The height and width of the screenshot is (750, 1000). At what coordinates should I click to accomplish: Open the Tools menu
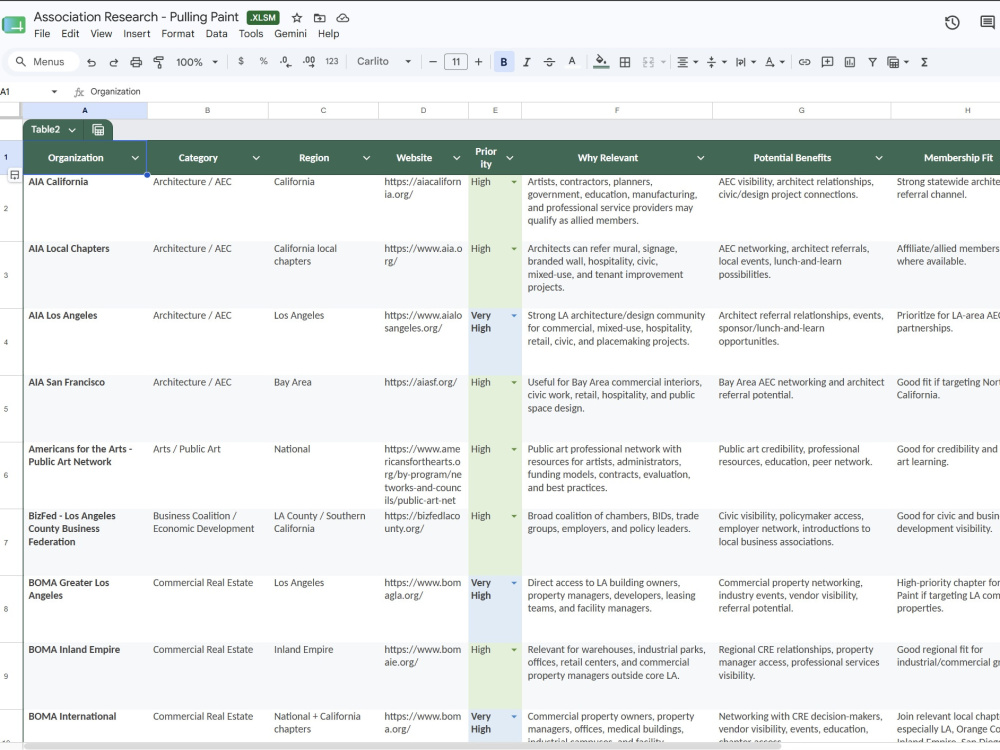click(x=251, y=34)
